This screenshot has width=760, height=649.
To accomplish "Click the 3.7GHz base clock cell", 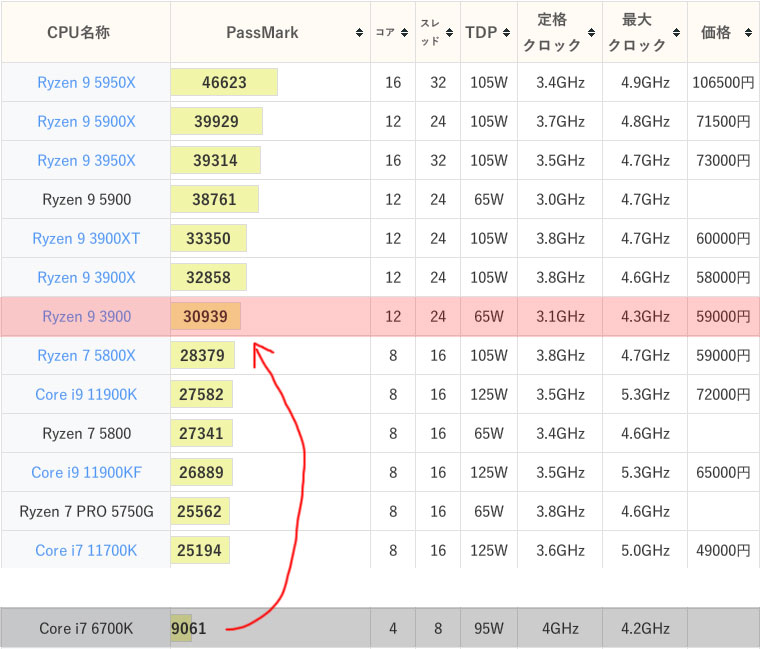I will coord(560,121).
